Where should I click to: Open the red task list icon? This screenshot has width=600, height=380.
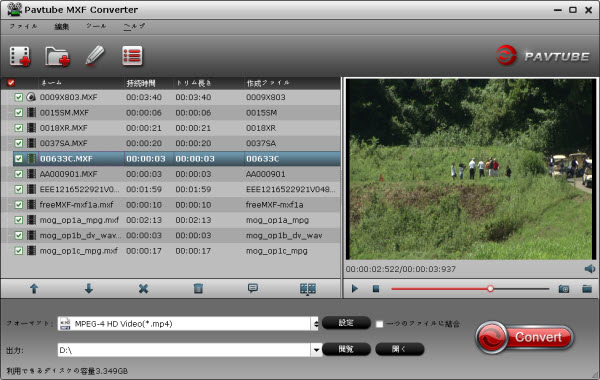point(132,56)
